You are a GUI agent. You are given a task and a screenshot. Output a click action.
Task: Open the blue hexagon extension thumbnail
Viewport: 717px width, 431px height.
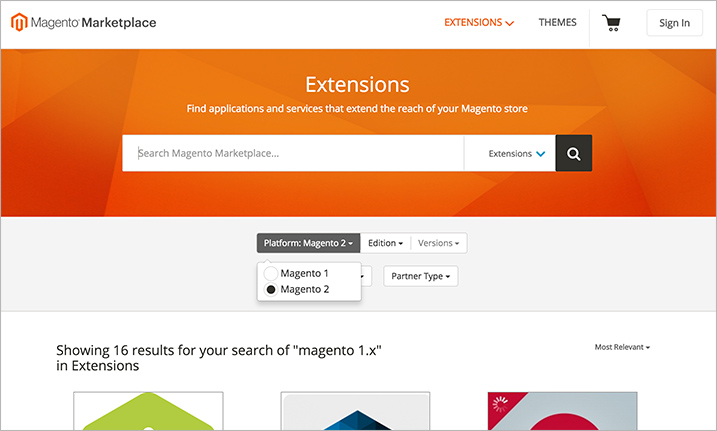(x=355, y=410)
